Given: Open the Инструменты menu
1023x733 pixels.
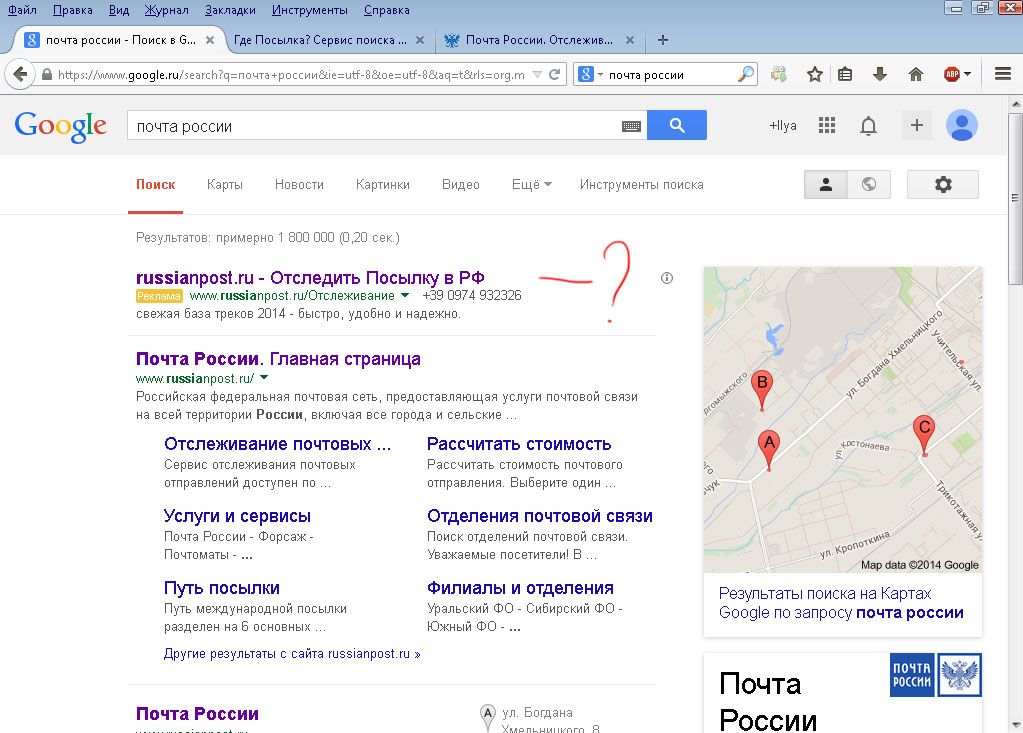Looking at the screenshot, I should click(x=310, y=10).
